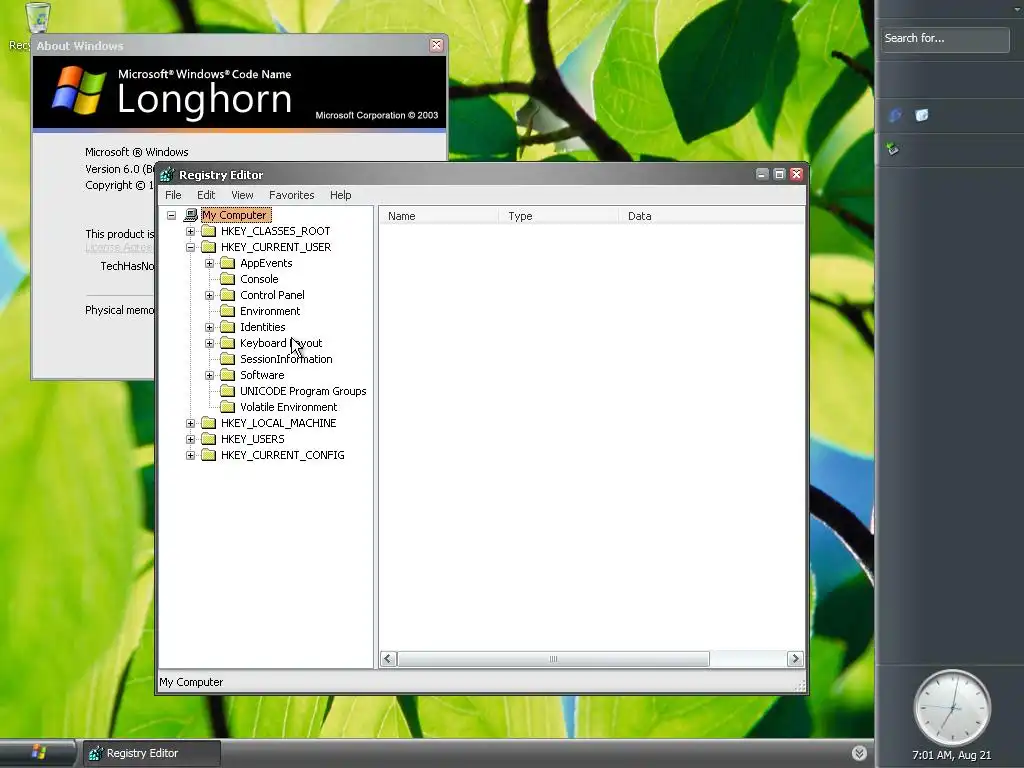Open the View menu in Registry Editor

[x=242, y=195]
